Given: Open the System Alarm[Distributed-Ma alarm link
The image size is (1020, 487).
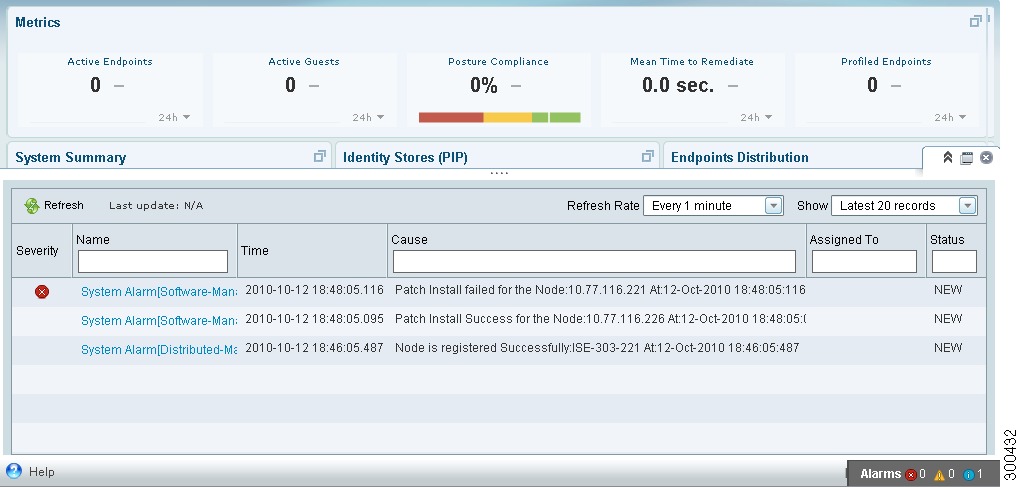Looking at the screenshot, I should coord(159,350).
